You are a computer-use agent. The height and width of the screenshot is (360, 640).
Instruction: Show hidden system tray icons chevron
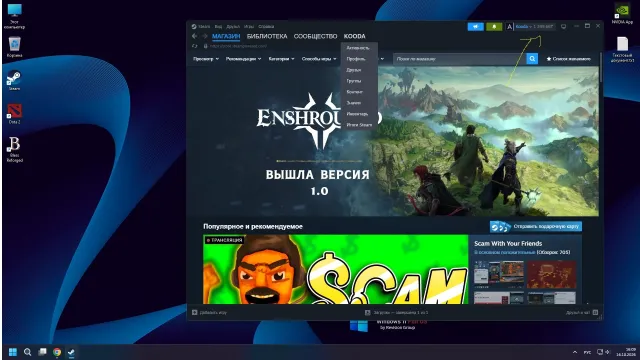pos(575,352)
